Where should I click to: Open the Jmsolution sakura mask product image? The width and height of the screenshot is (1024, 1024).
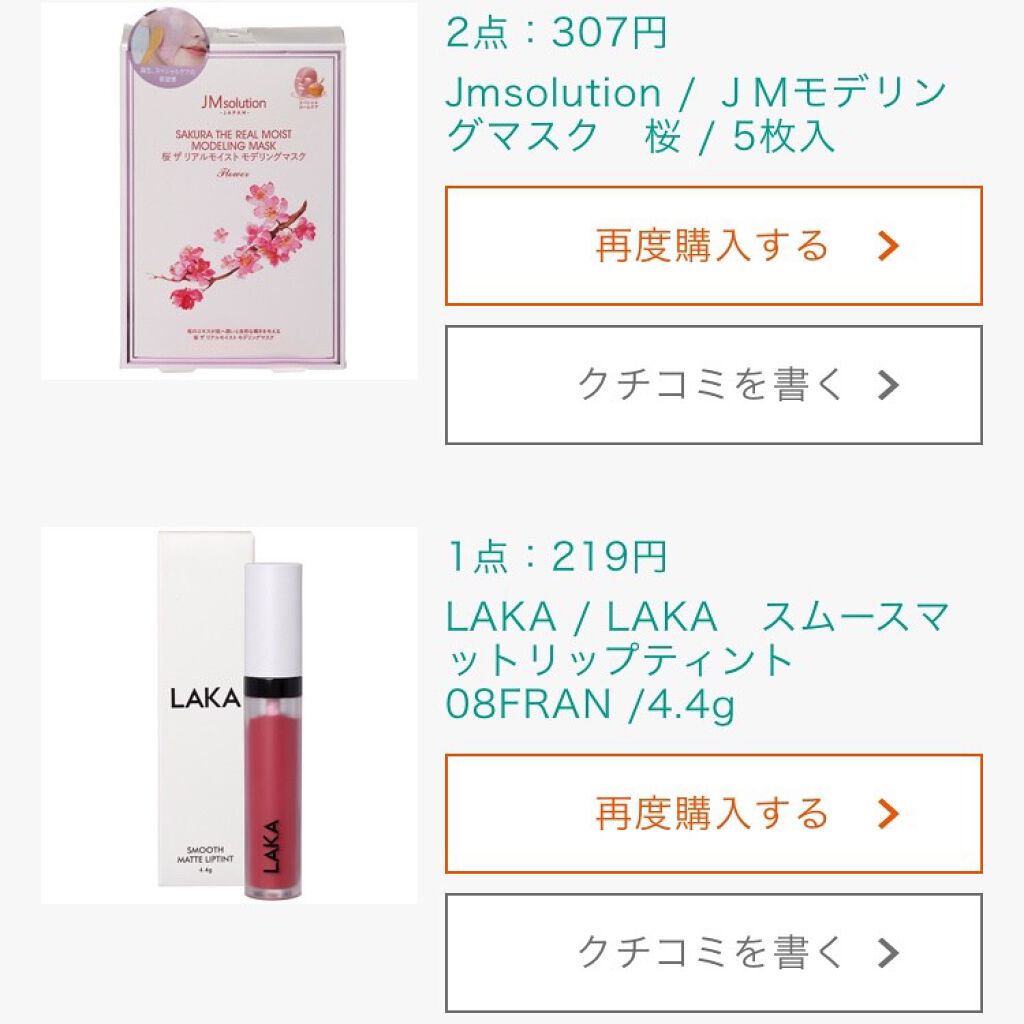coord(229,191)
